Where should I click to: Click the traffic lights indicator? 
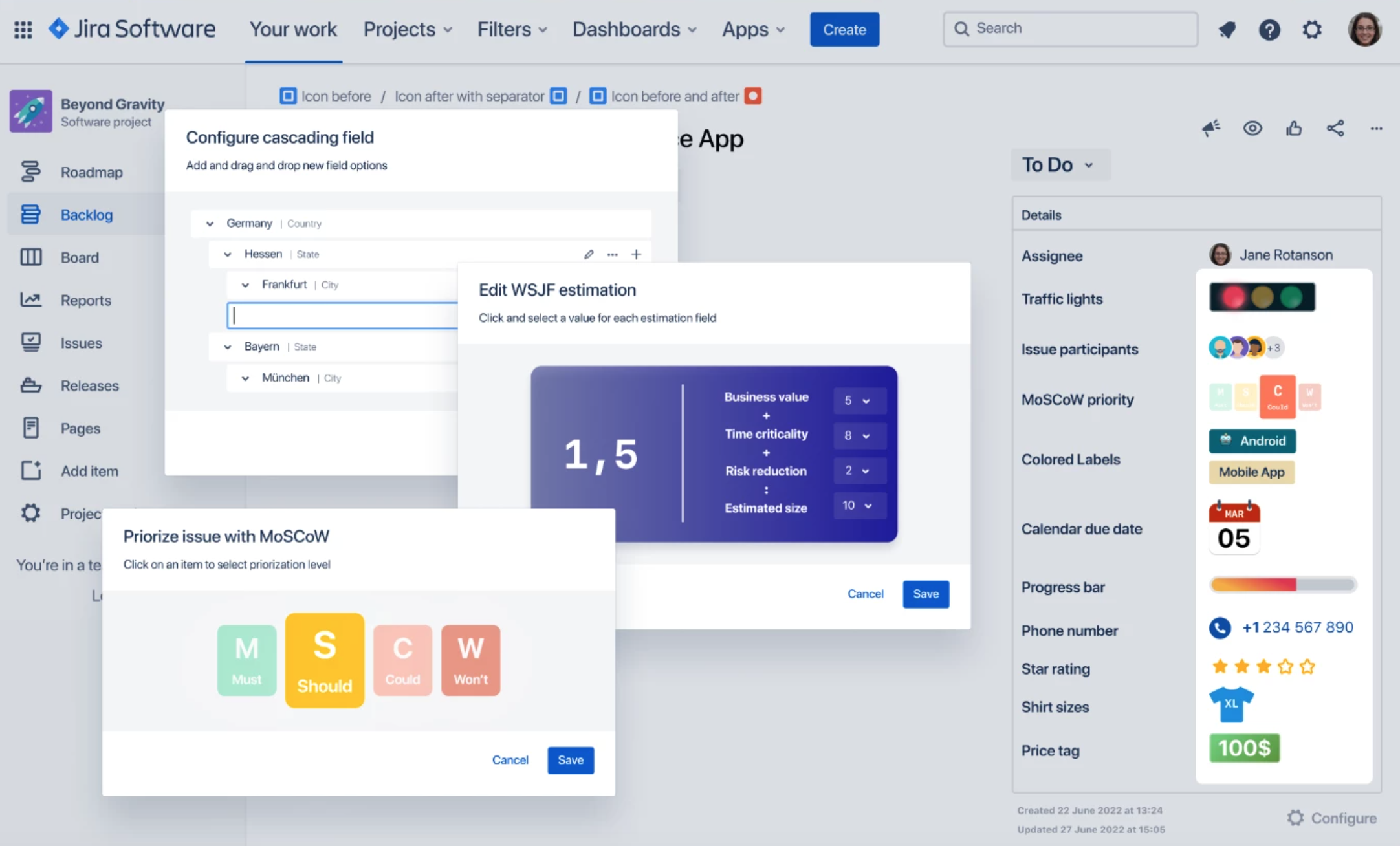click(1262, 297)
